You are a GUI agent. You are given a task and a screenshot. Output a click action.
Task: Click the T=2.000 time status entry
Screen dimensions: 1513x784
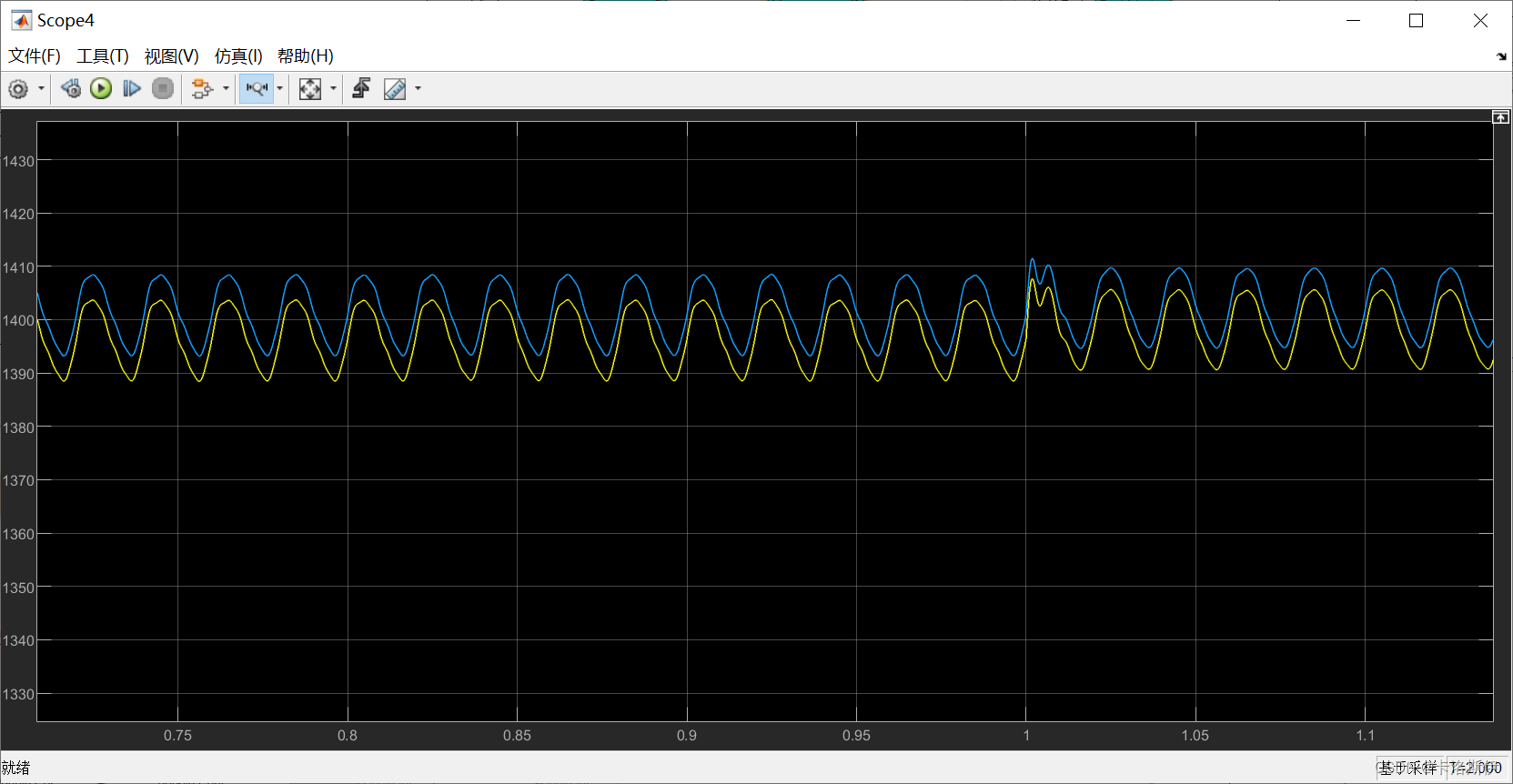(x=1476, y=768)
